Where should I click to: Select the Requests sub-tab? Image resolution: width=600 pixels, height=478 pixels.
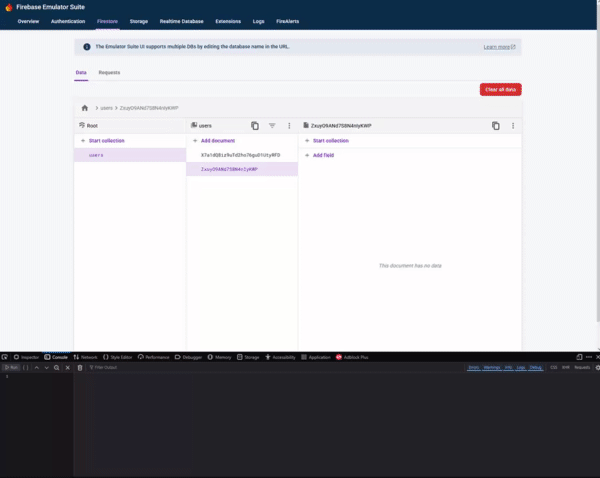109,72
